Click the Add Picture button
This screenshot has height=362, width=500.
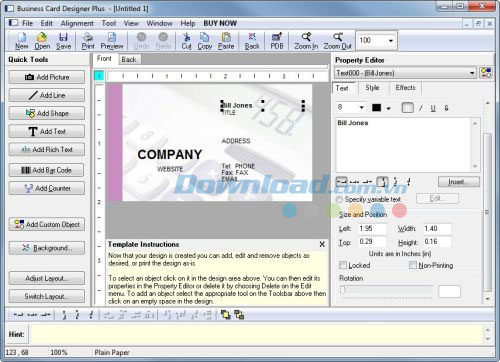(47, 77)
